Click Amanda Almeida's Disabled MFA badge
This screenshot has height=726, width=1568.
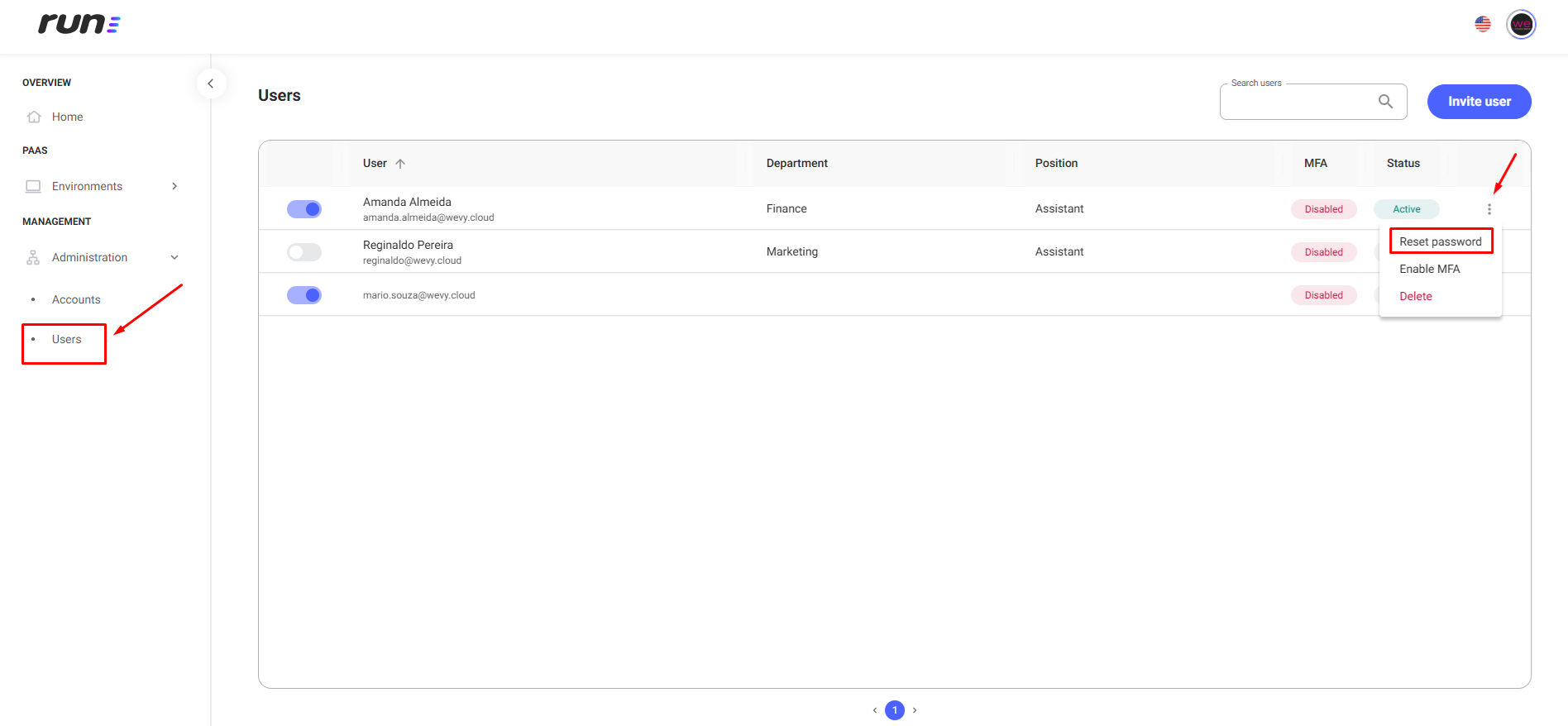[x=1324, y=209]
